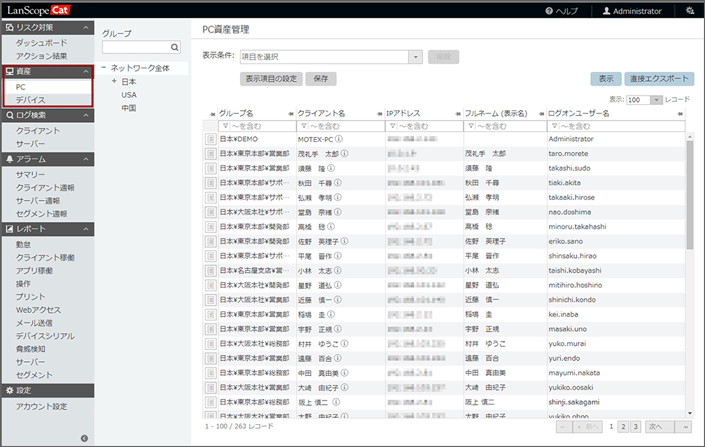The image size is (705, 447).
Task: Open detail icon for the eriko.sano row
Action: 210,241
